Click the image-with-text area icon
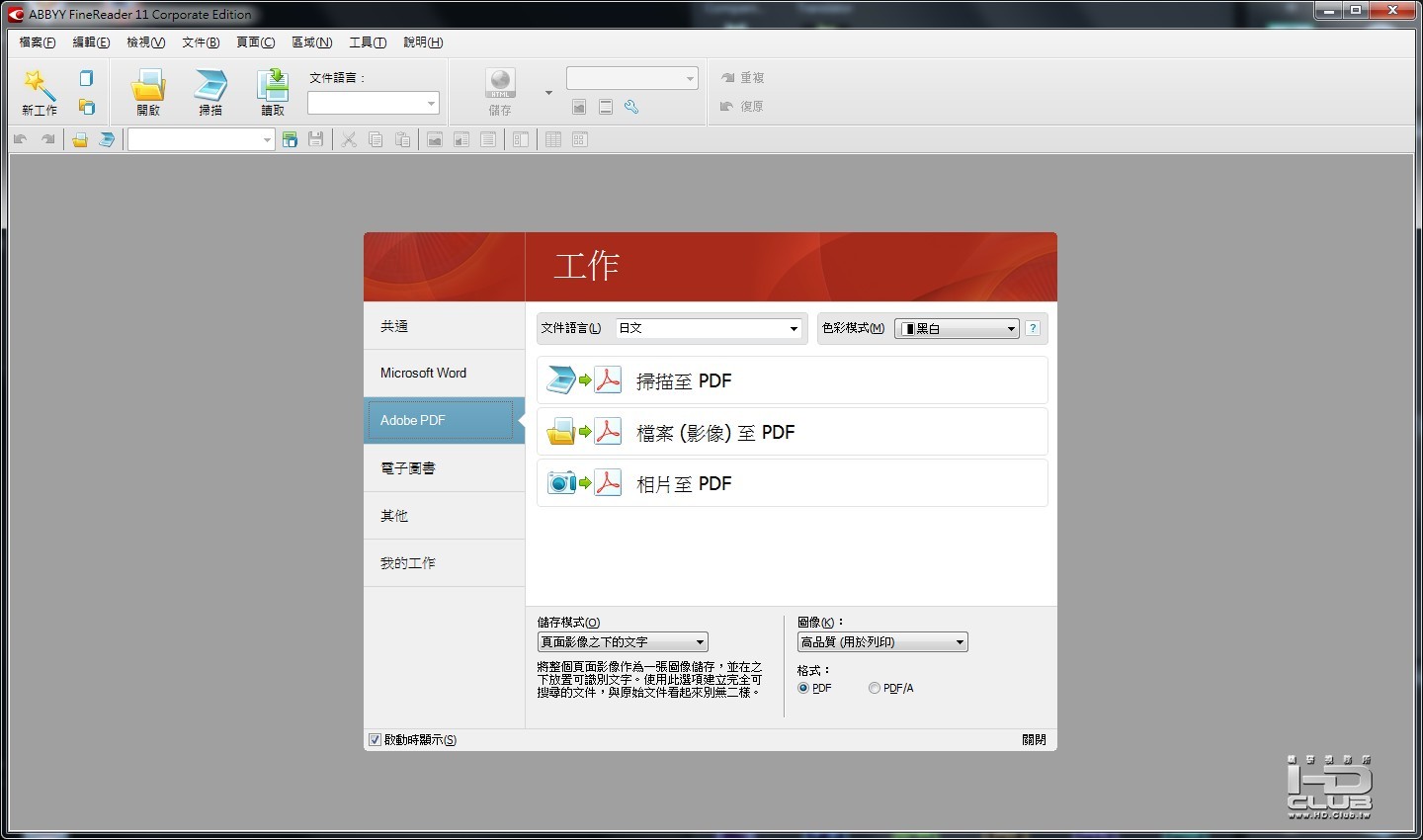Screen dimensions: 1423x840 (461, 140)
